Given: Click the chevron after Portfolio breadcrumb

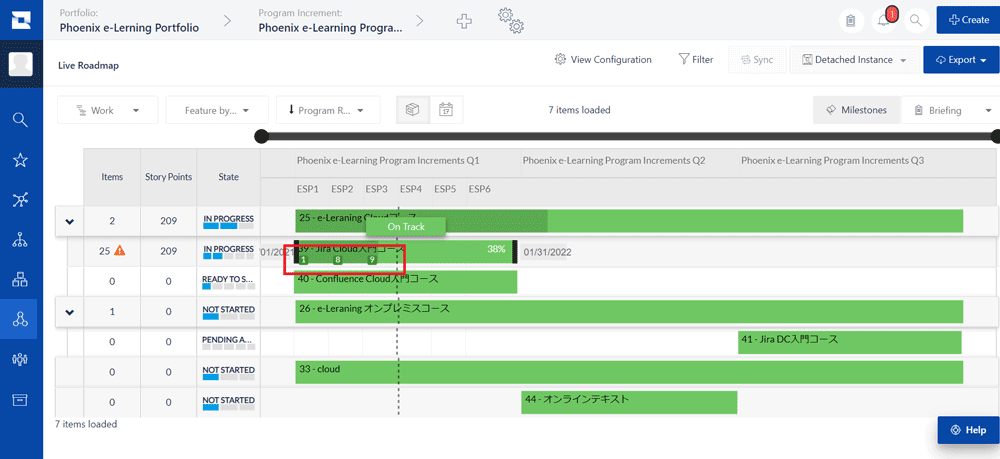Looking at the screenshot, I should coord(228,21).
